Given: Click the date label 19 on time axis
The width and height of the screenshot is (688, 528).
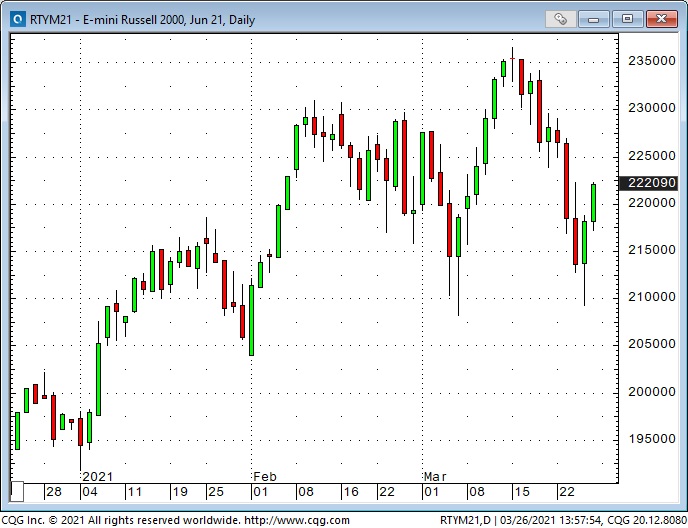Looking at the screenshot, I should click(x=180, y=492).
